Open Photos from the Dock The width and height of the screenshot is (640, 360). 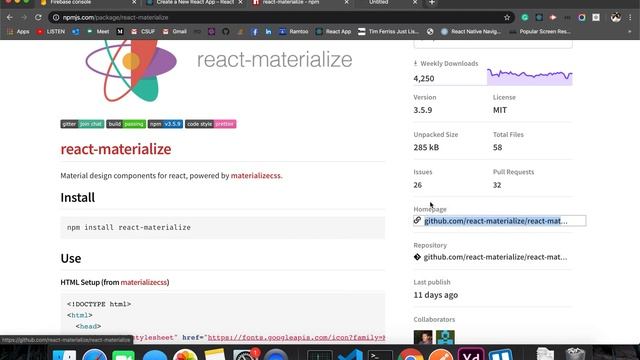[185, 355]
